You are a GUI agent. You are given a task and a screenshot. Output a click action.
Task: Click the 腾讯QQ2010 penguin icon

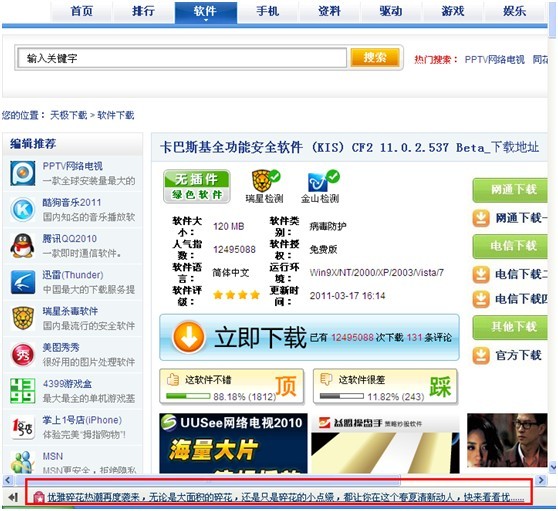[22, 246]
